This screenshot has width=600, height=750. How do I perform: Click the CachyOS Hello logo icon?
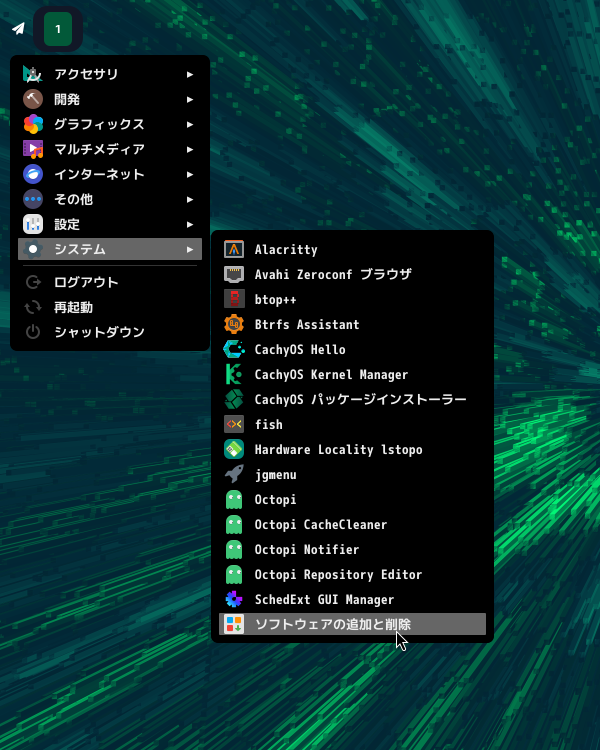point(234,349)
